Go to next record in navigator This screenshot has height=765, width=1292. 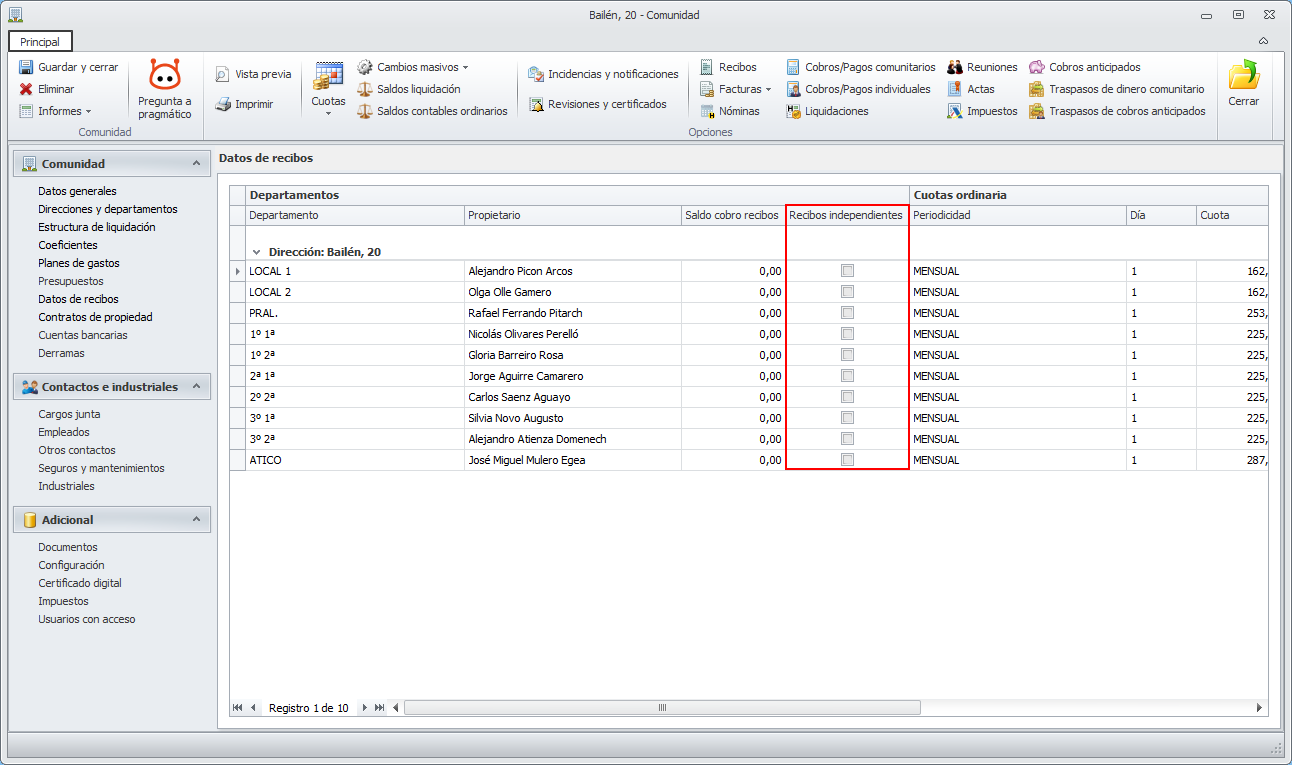pyautogui.click(x=365, y=708)
